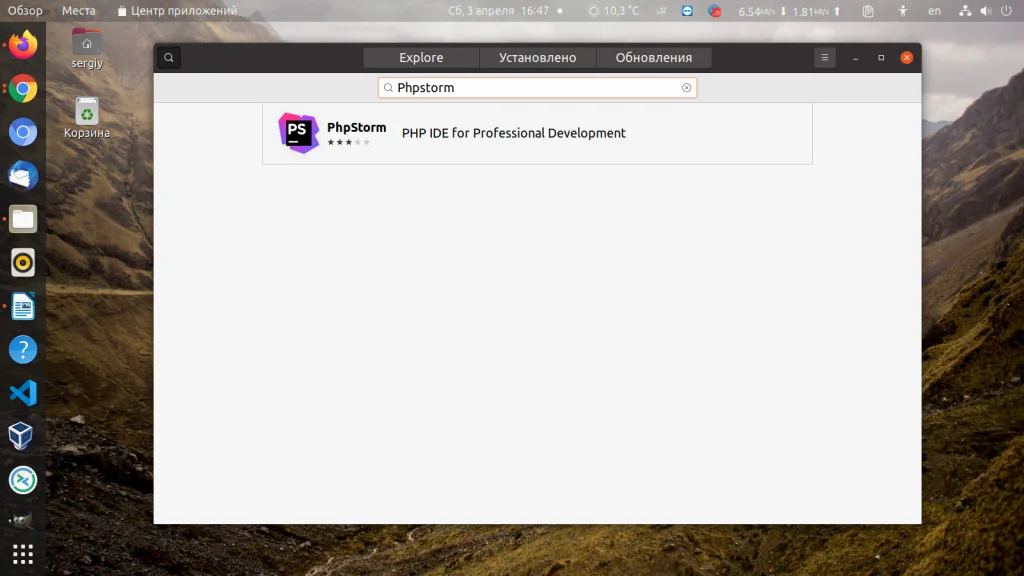Open the Files application from the dock
Screen dimensions: 1024x576
coord(22,219)
